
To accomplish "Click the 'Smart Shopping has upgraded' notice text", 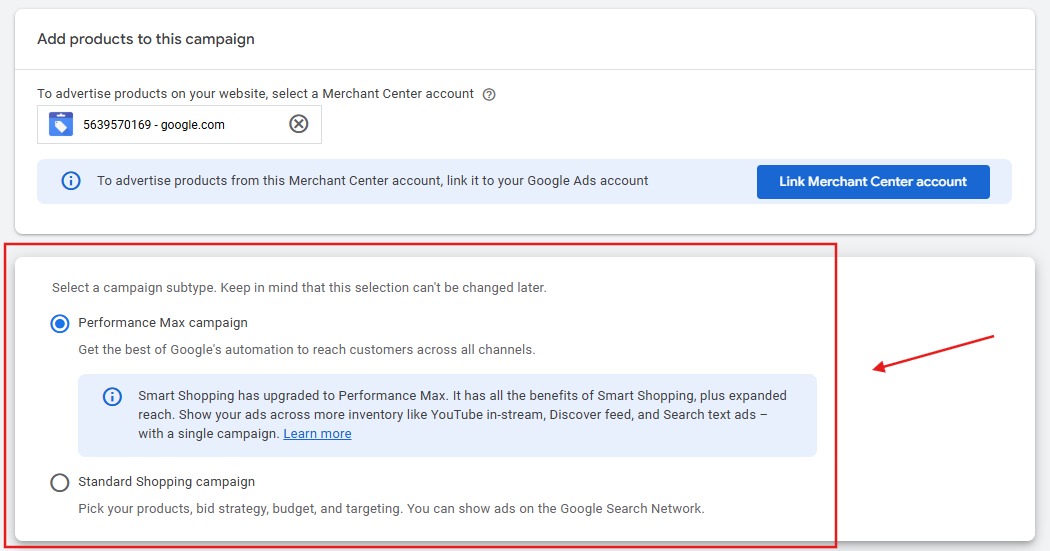I will pos(462,414).
